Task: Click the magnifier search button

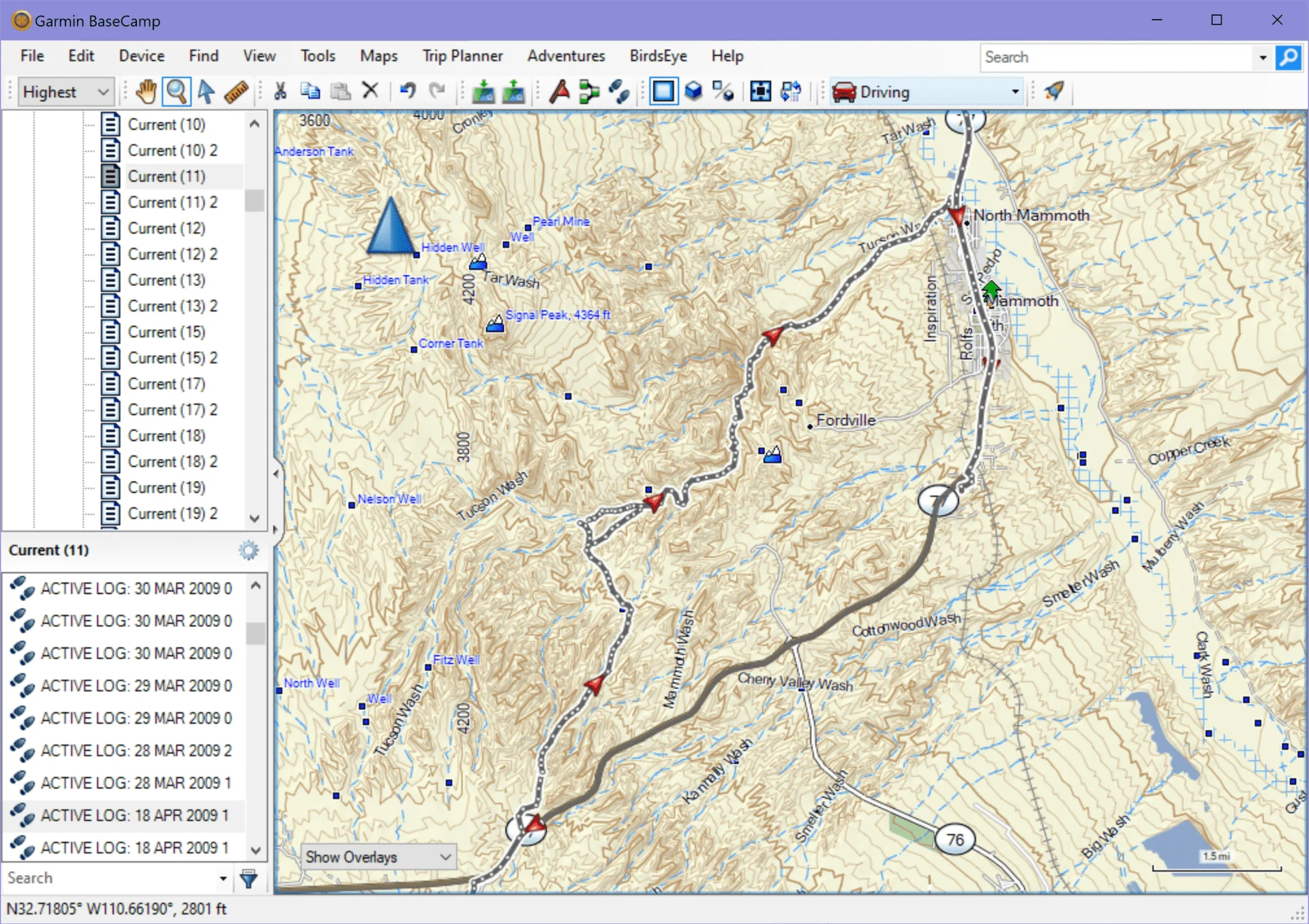Action: (1288, 57)
